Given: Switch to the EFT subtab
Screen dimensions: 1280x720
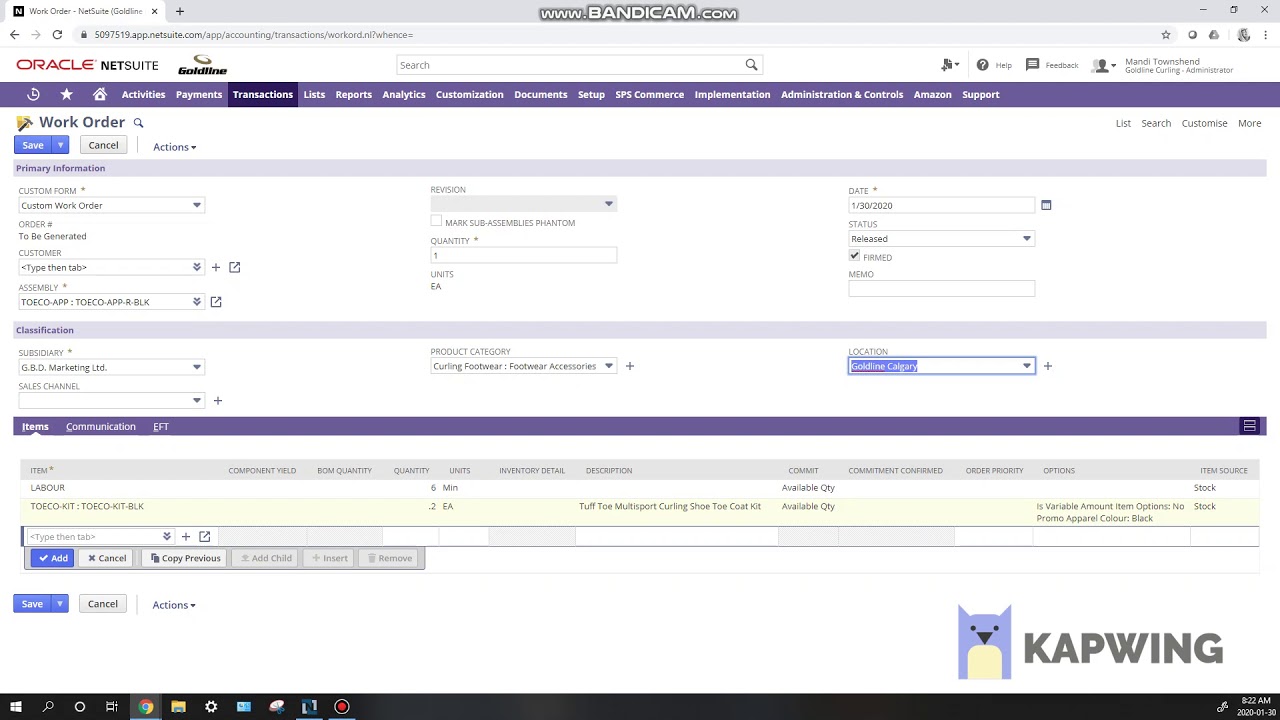Looking at the screenshot, I should point(161,426).
